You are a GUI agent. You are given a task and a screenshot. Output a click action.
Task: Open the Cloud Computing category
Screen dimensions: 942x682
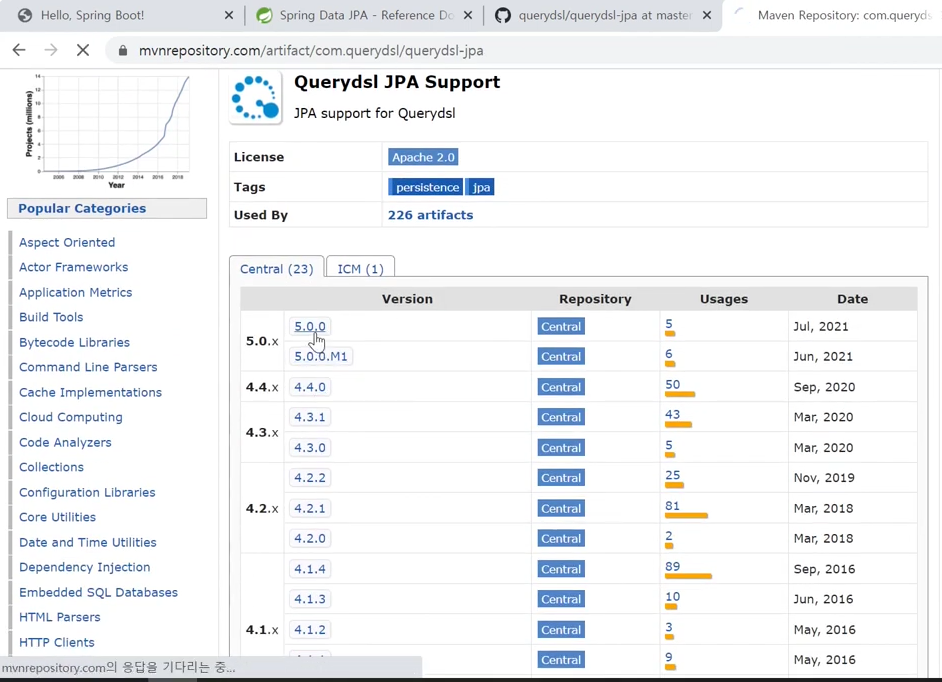tap(70, 417)
